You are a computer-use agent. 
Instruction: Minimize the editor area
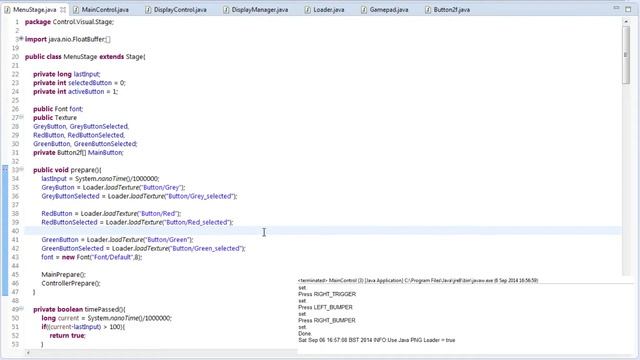(616, 8)
